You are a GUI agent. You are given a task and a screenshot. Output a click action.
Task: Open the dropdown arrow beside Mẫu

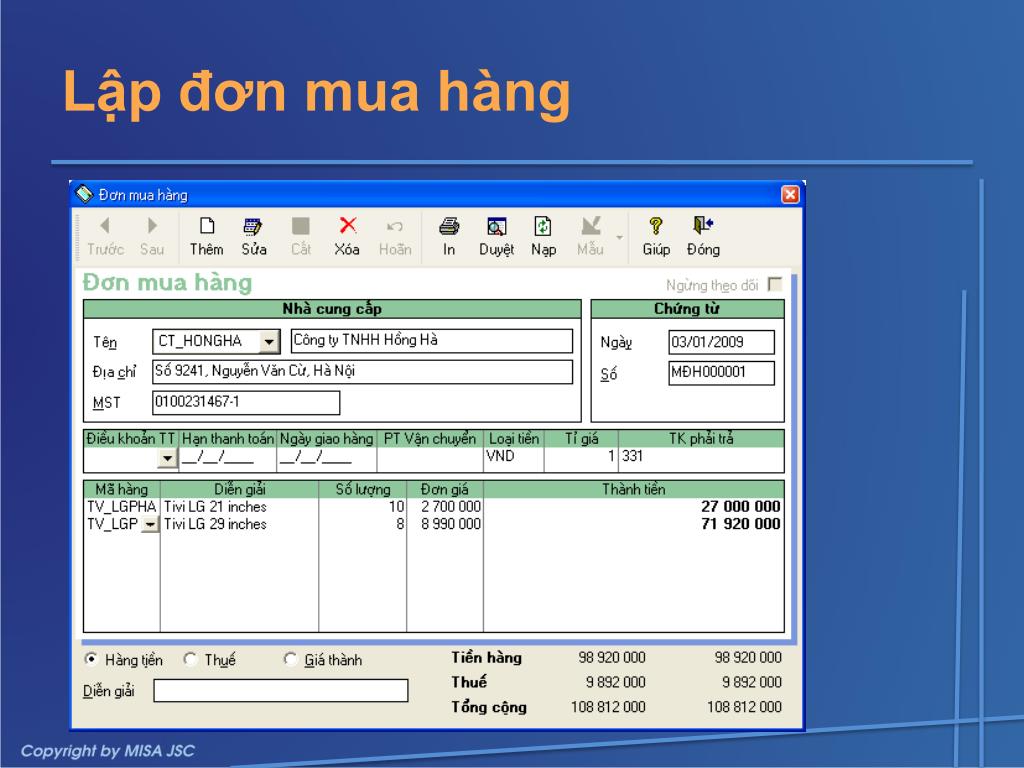point(619,237)
